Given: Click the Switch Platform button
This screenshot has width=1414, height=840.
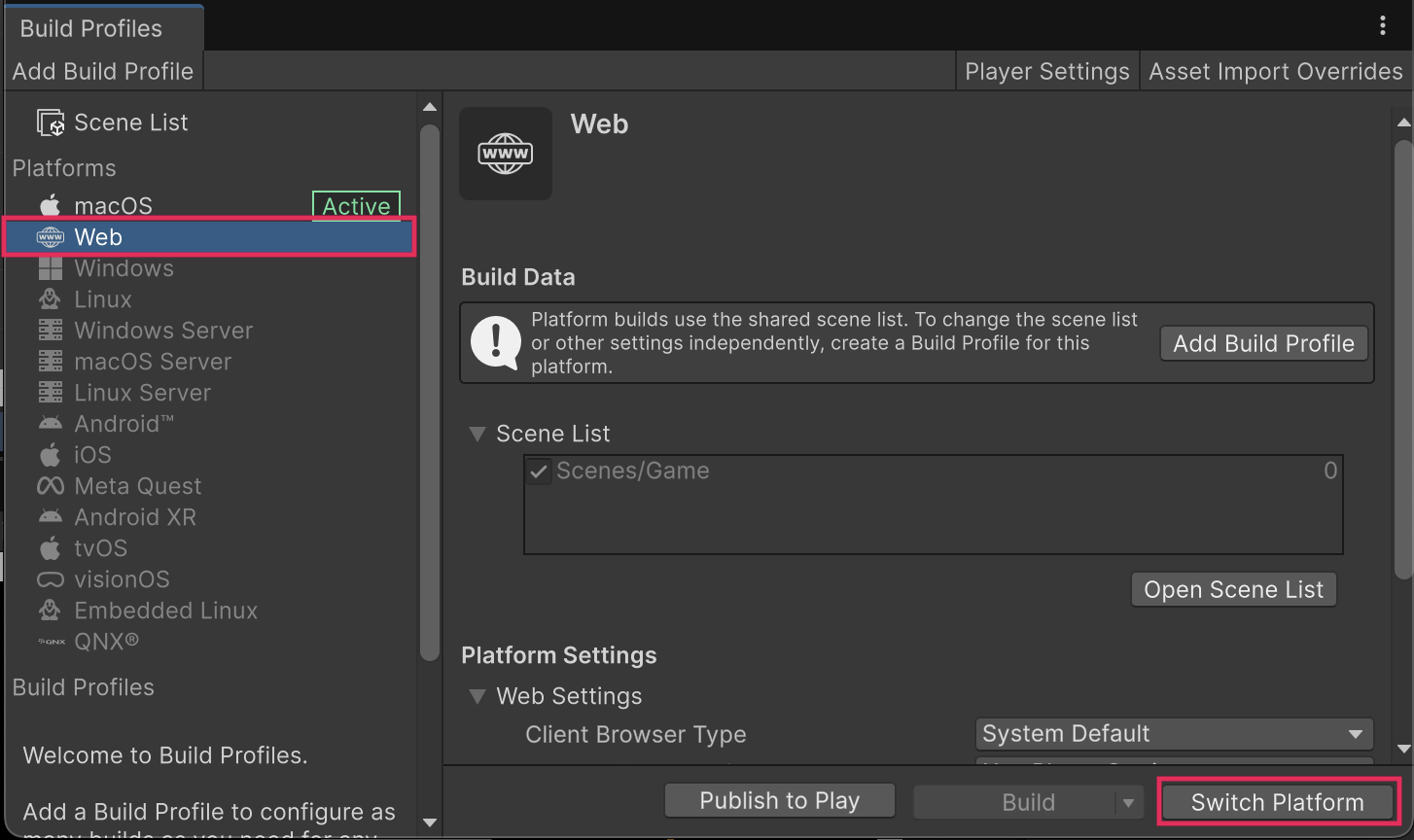Looking at the screenshot, I should (x=1277, y=803).
